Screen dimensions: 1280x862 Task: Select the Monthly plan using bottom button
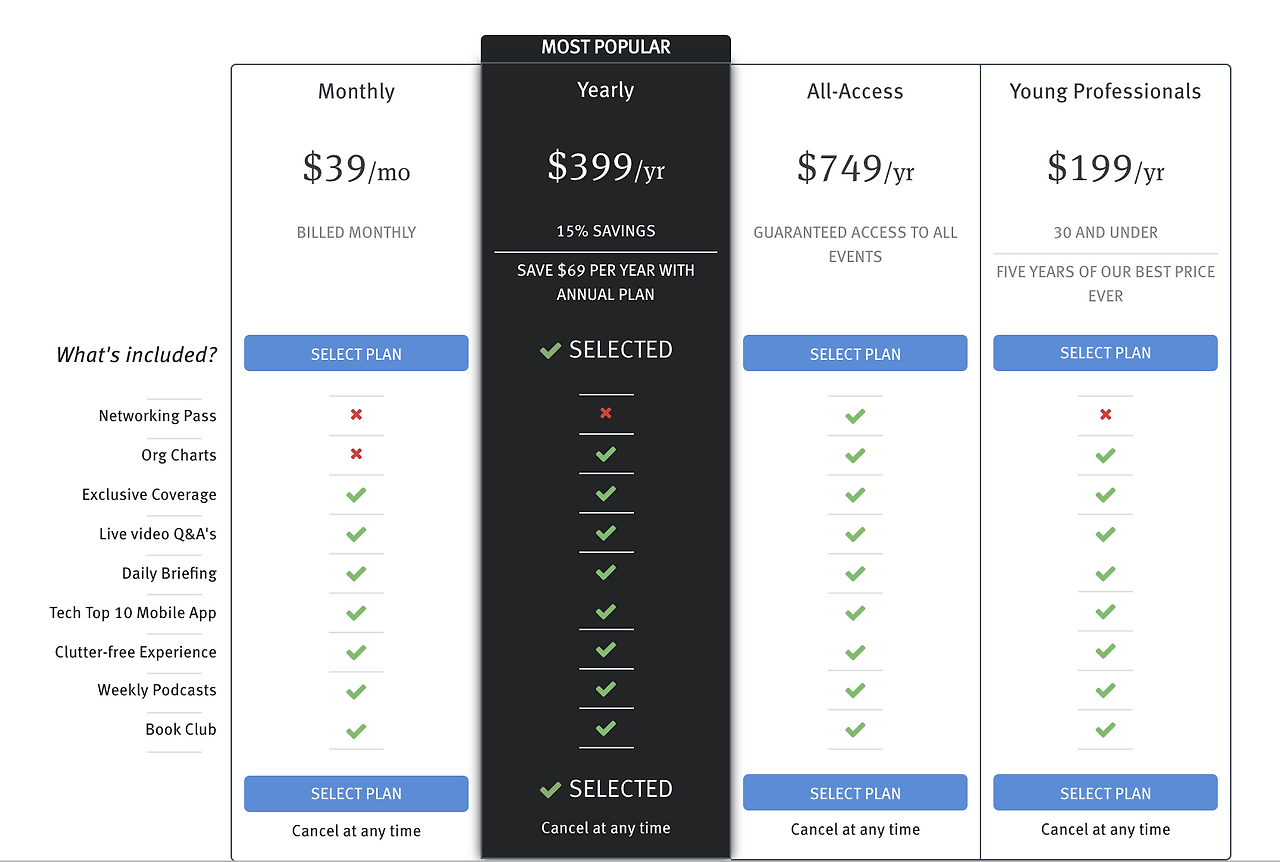[356, 793]
